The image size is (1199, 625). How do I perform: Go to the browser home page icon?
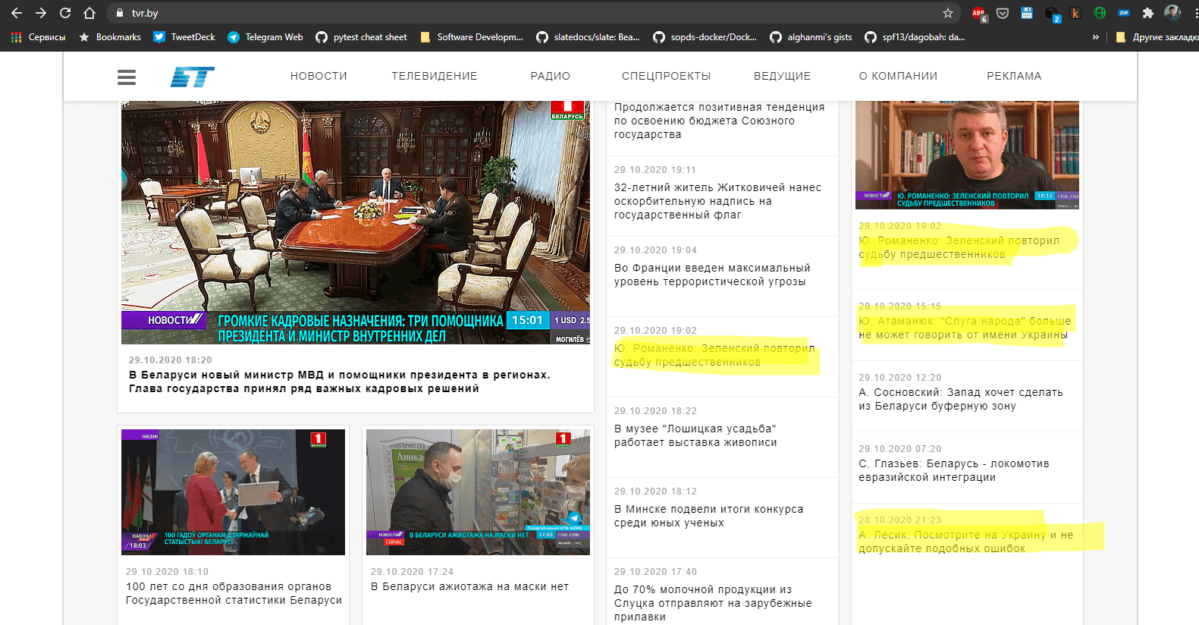point(90,13)
